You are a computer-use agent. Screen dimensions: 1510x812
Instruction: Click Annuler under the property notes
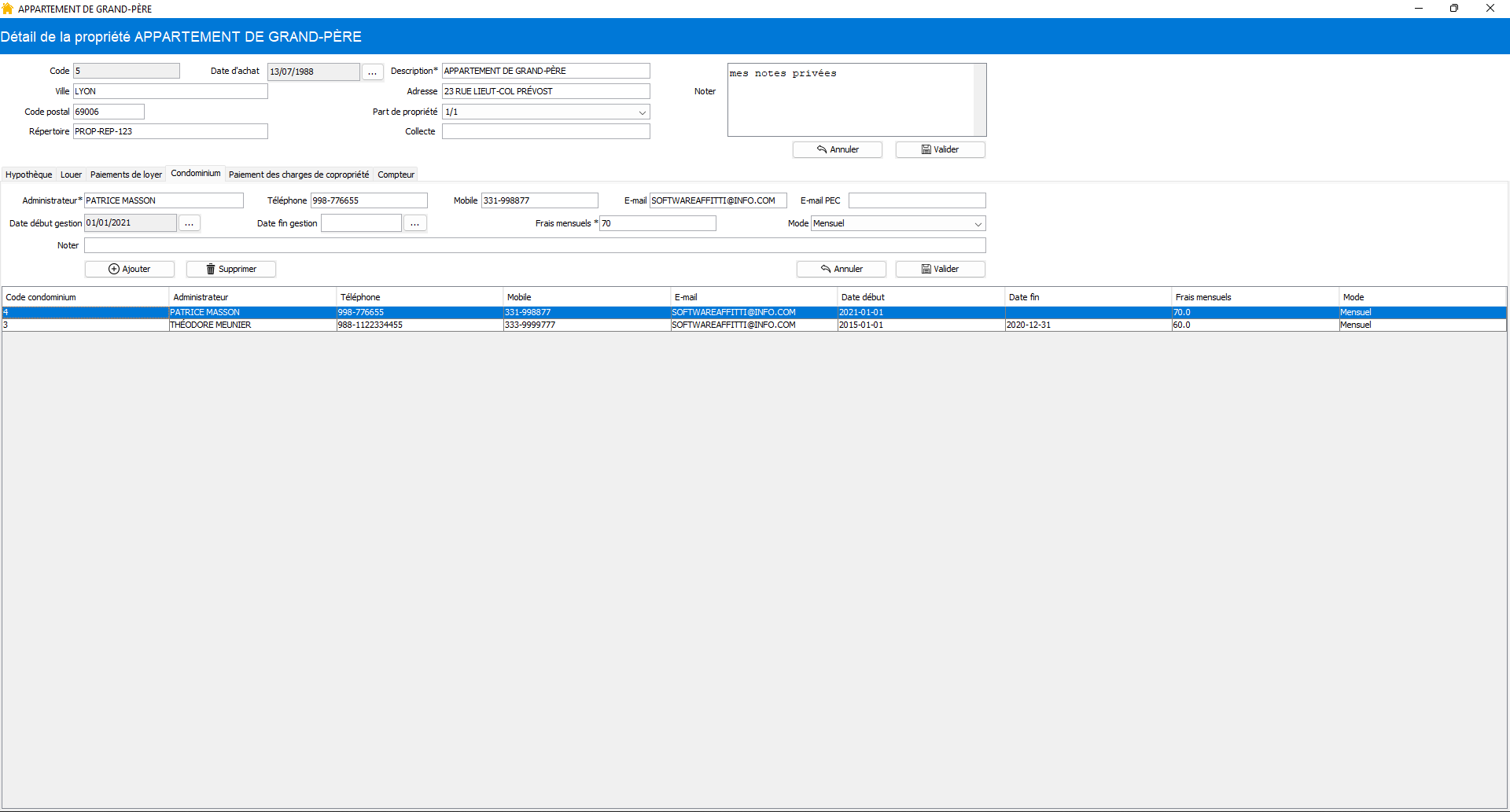click(838, 149)
